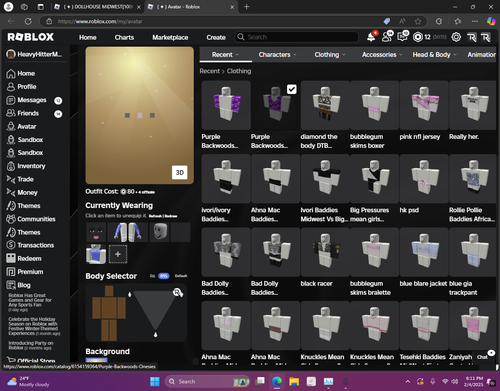Image resolution: width=500 pixels, height=391 pixels.
Task: Open the Official Store link
Action: pos(31,361)
